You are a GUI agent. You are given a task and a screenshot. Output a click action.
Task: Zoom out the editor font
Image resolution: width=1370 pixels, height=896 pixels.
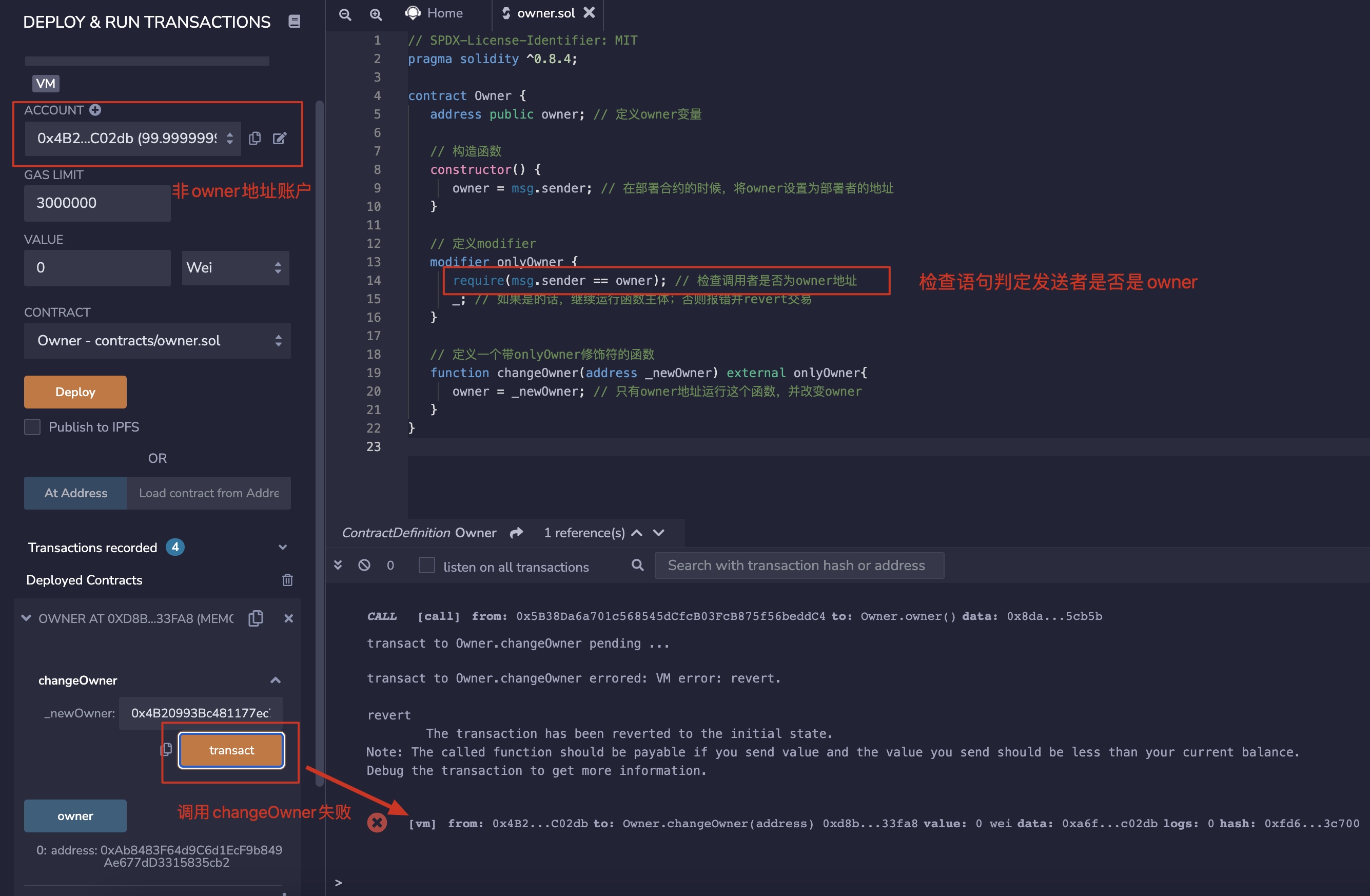click(345, 14)
